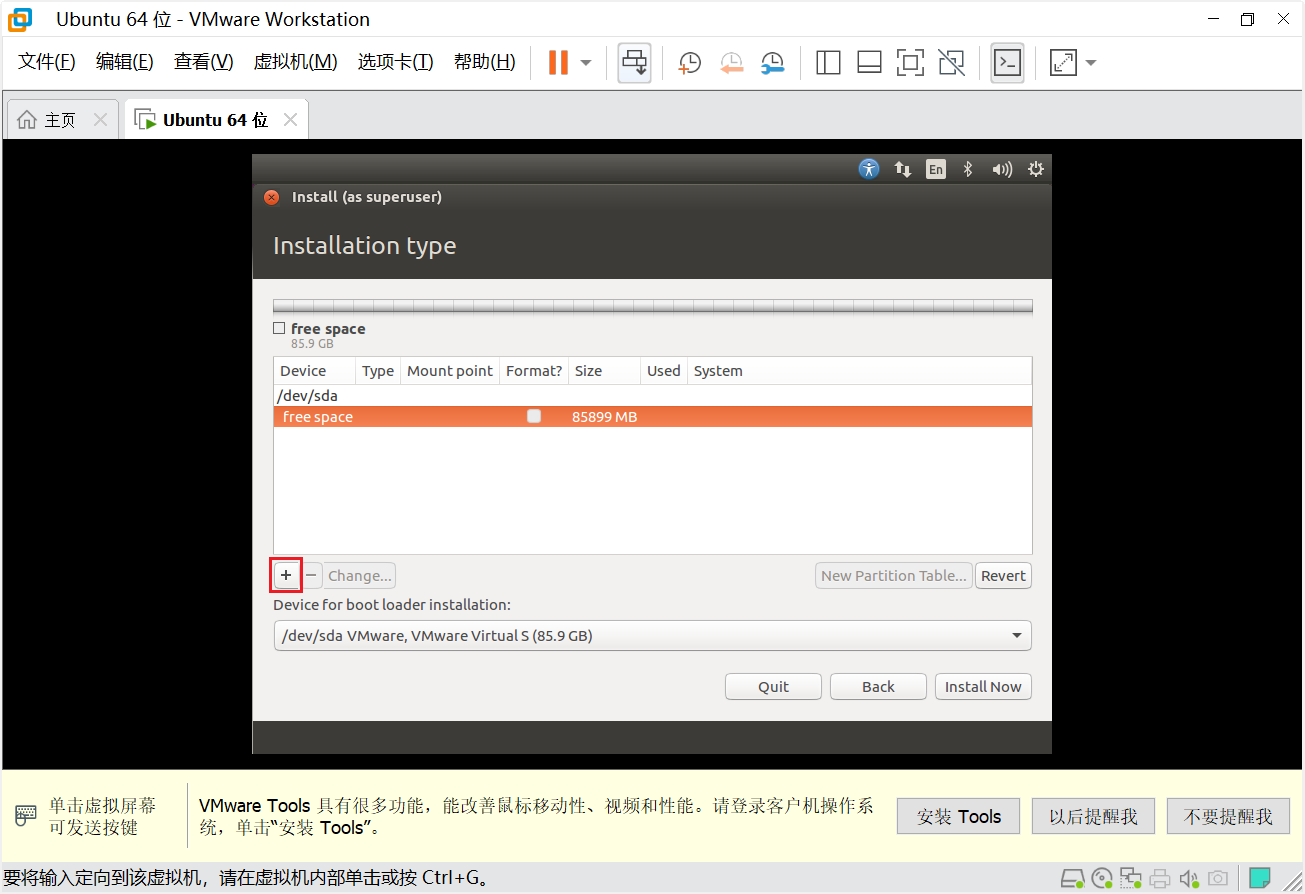Click the System column header
This screenshot has height=894, width=1305.
tap(860, 371)
